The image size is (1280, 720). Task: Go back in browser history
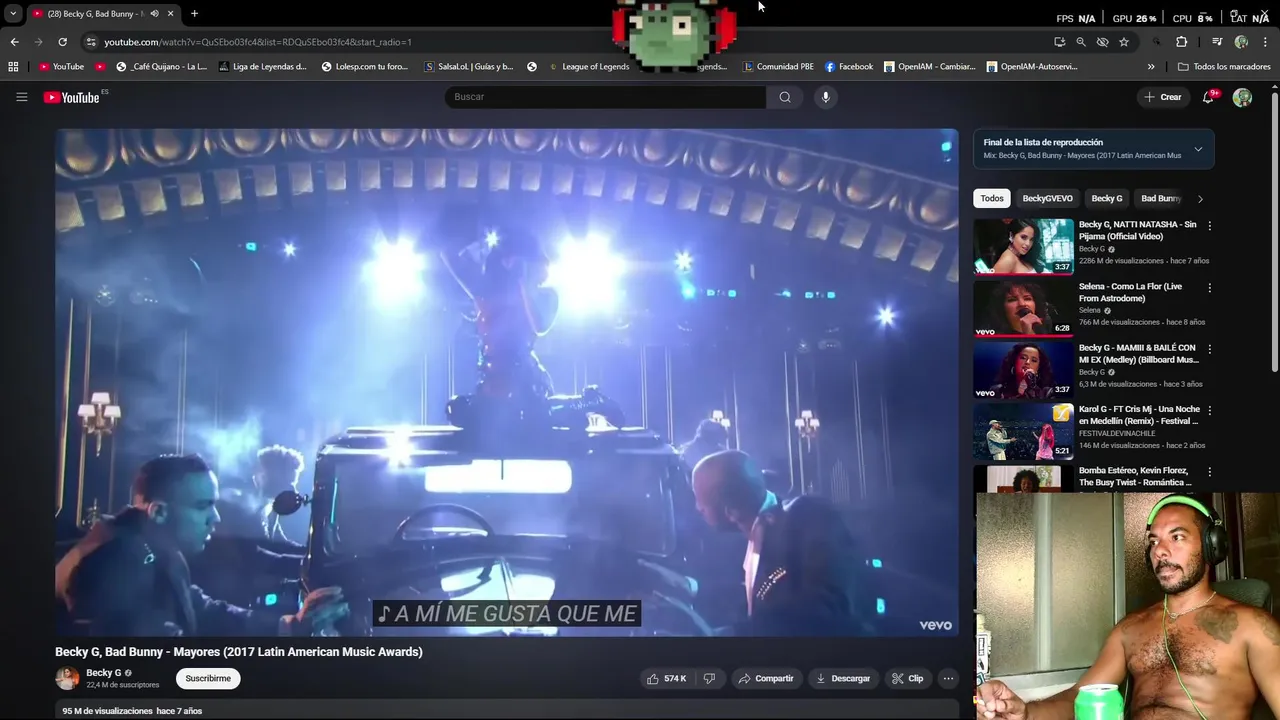pos(14,42)
